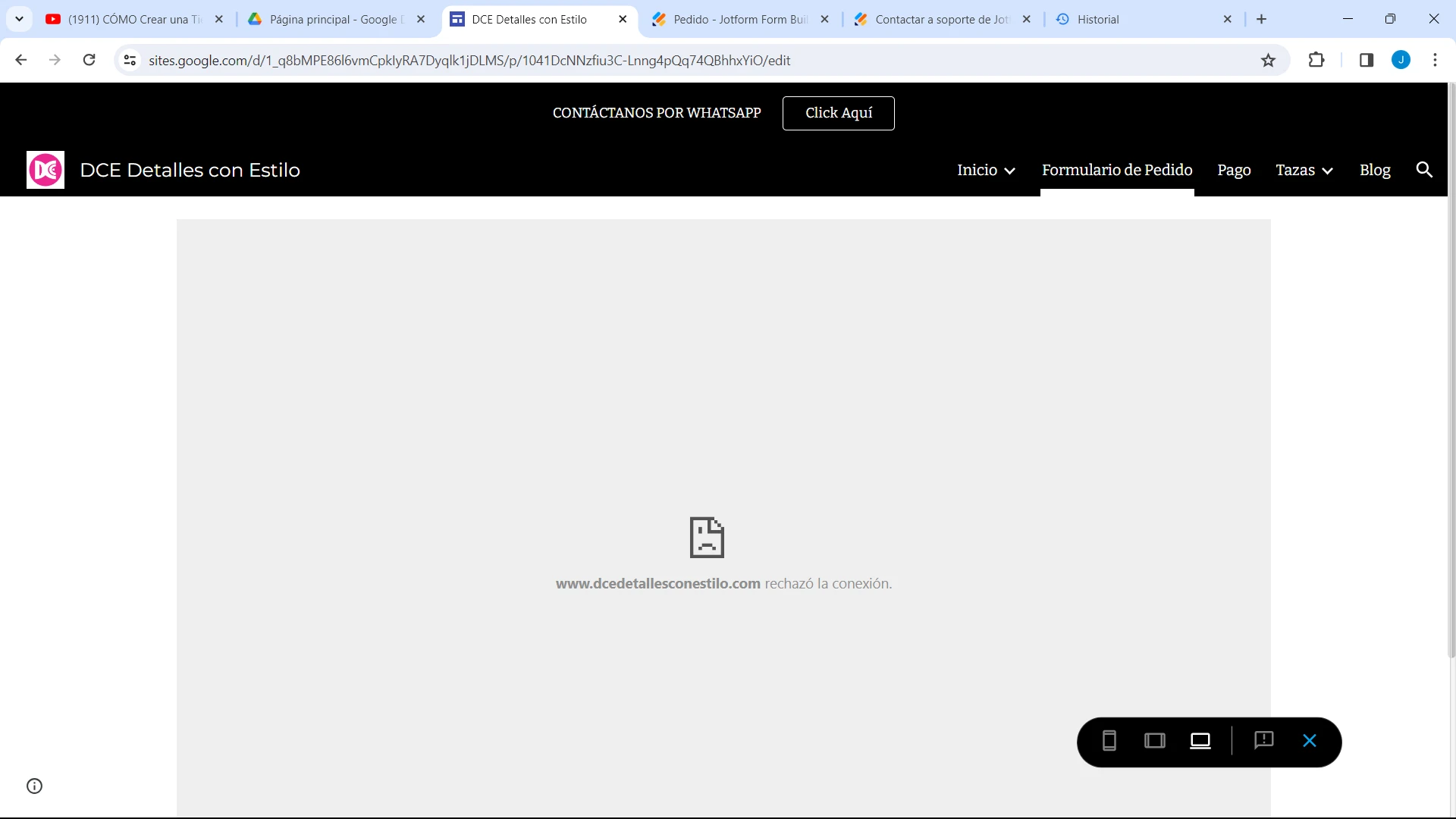Open the browser extensions puzzle icon
The image size is (1456, 819).
[x=1317, y=60]
